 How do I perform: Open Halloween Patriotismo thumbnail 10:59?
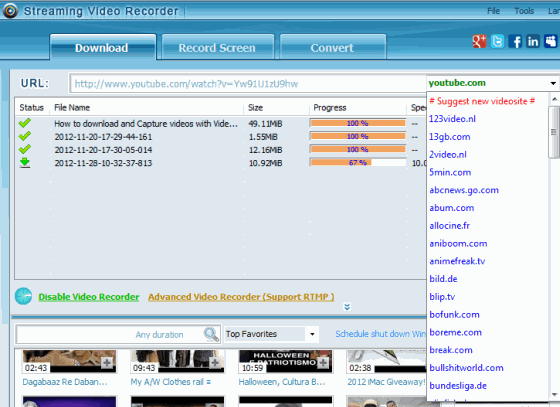point(285,361)
